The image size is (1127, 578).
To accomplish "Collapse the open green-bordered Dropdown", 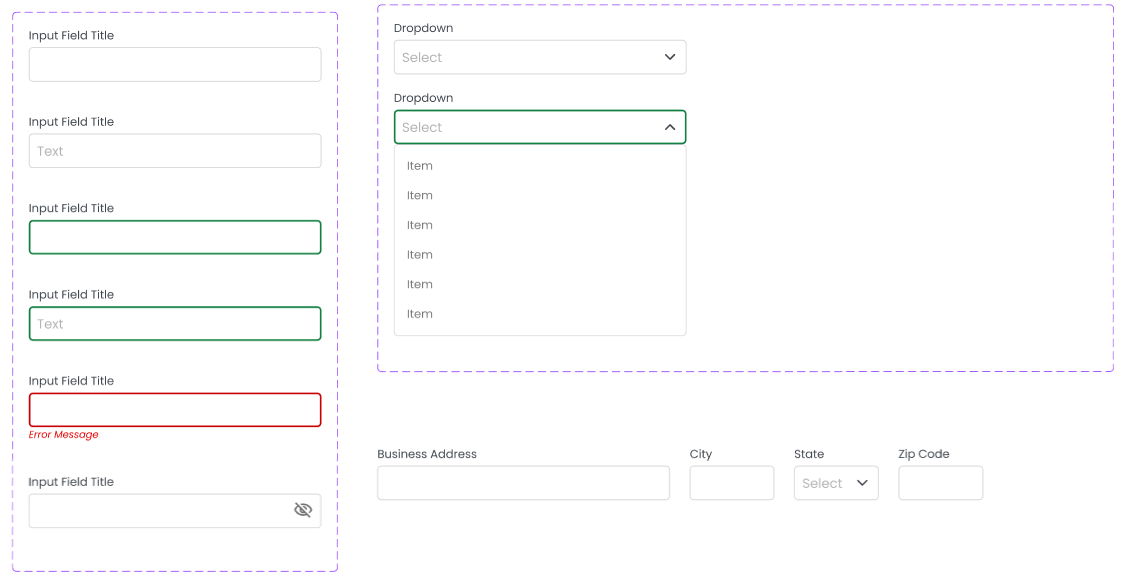I will (x=540, y=127).
